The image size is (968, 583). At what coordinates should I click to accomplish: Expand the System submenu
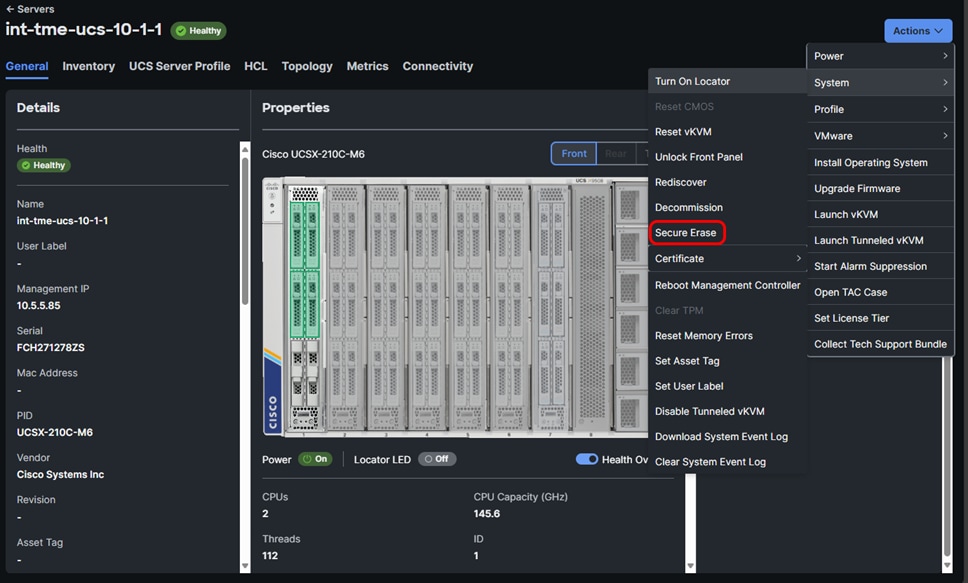pos(880,83)
